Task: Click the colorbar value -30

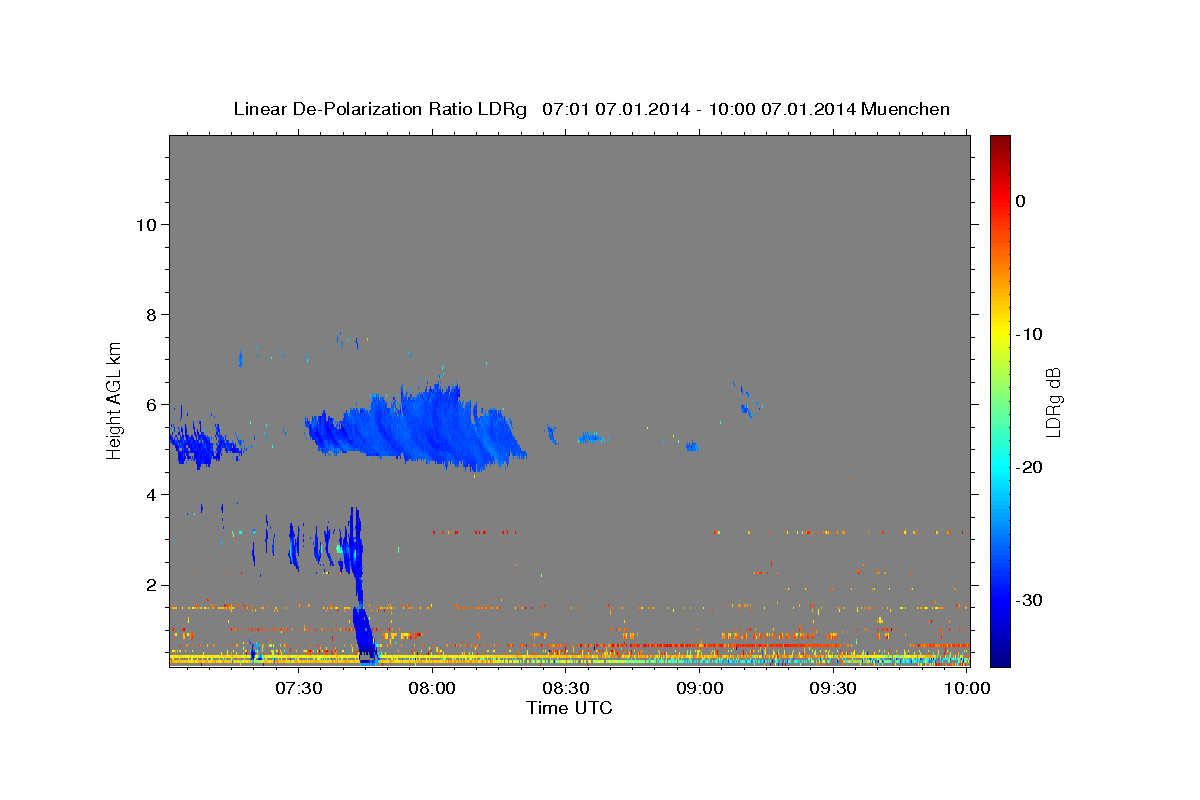Action: pos(1030,600)
